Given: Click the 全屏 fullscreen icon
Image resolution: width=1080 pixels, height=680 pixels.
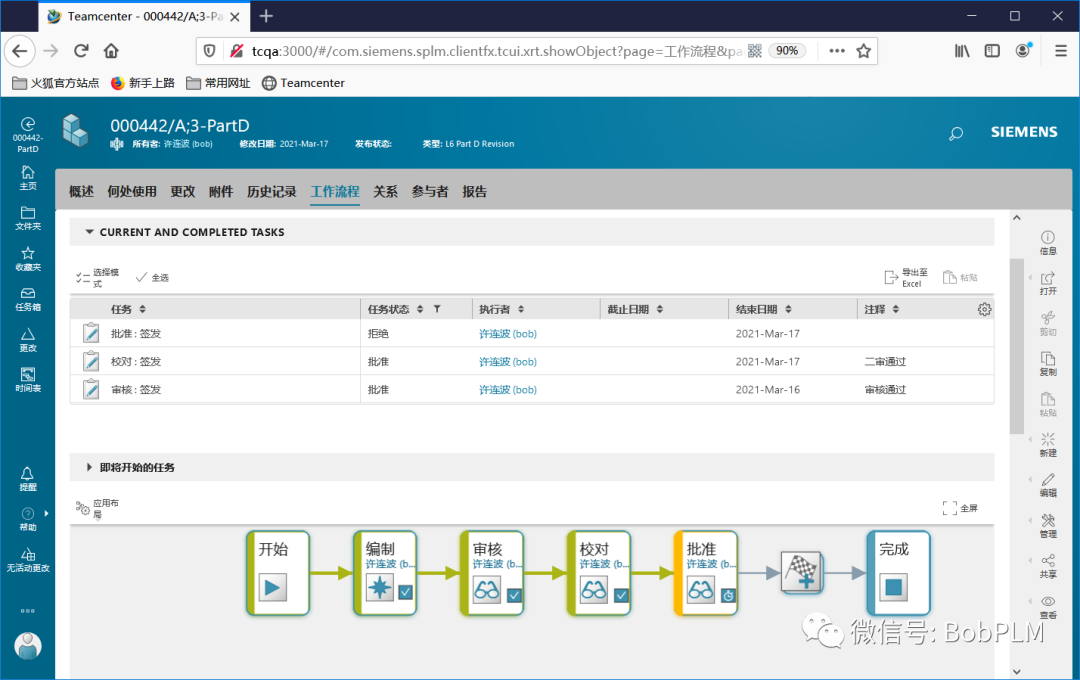Looking at the screenshot, I should point(960,508).
